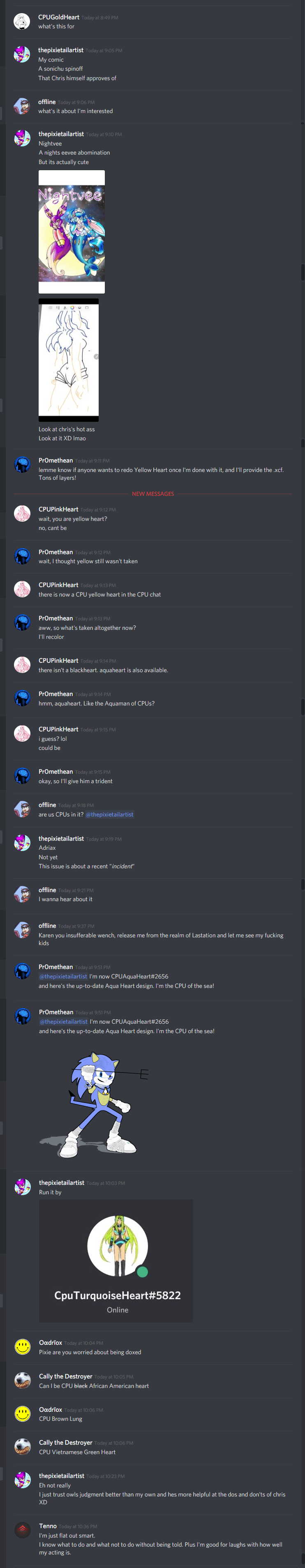This screenshot has height=1568, width=305.
Task: Click the PrOmethean username at 9:14 PM
Action: (55, 694)
